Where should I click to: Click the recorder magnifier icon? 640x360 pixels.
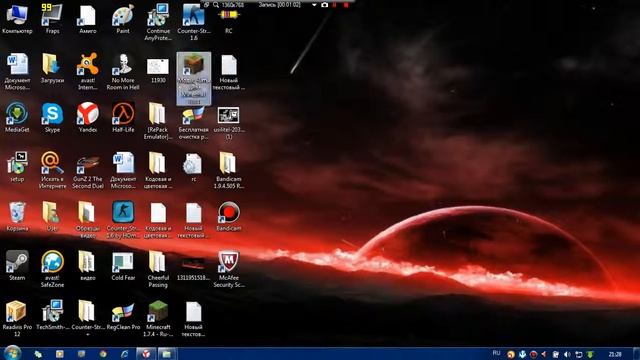[x=216, y=5]
